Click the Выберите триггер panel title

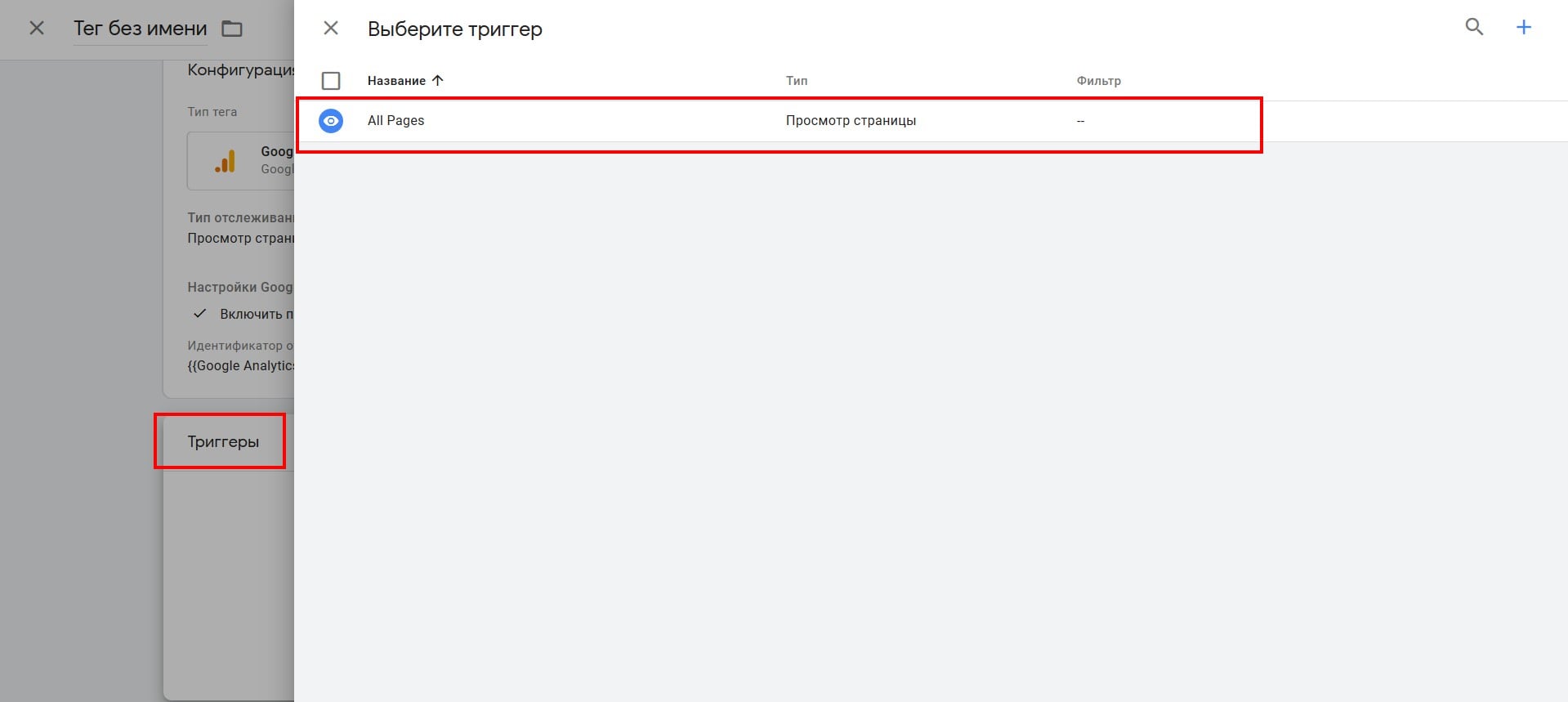click(x=454, y=29)
